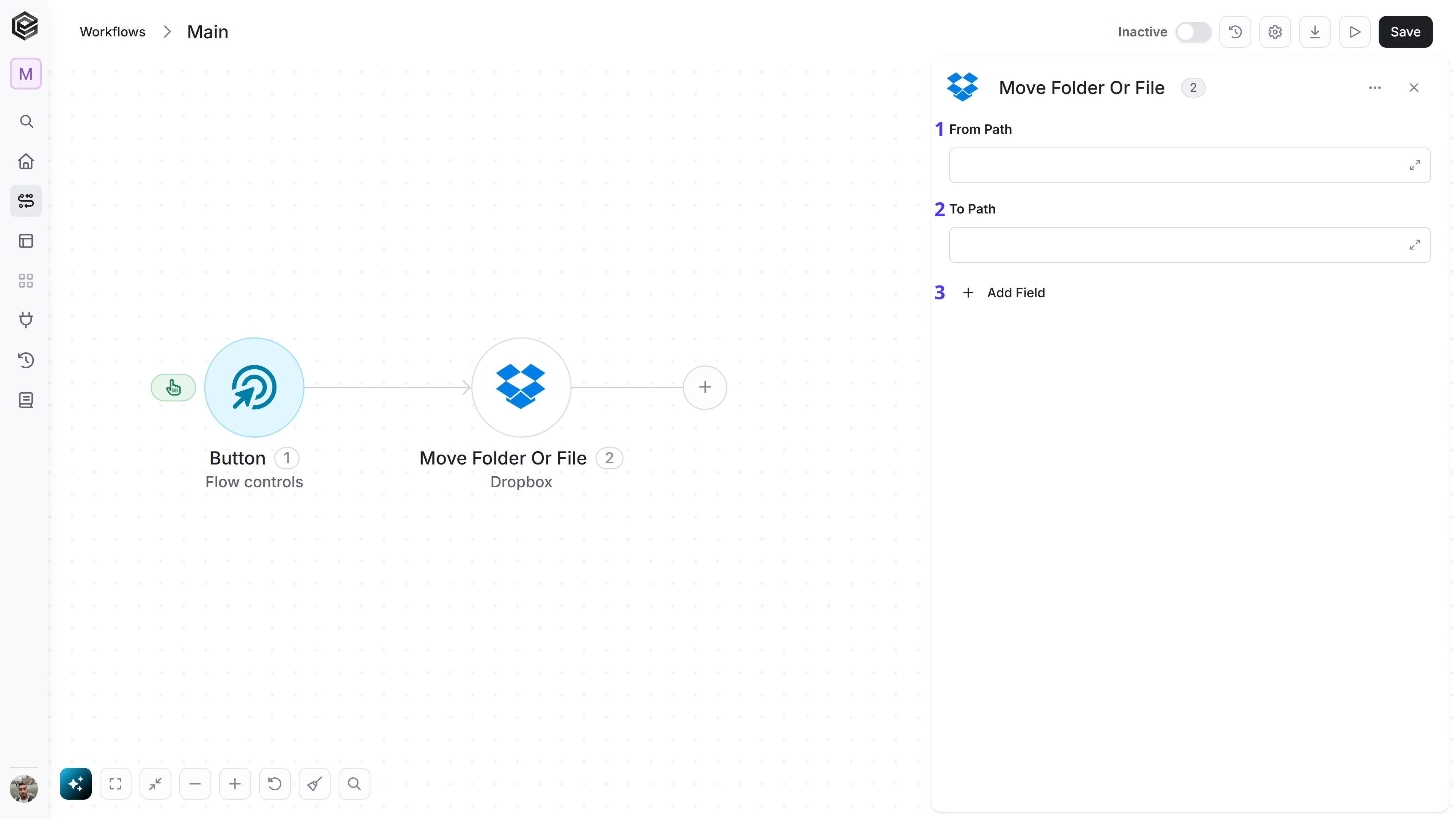Viewport: 1456px width, 819px height.
Task: Search nodes from canvas toolbar
Action: (x=355, y=784)
